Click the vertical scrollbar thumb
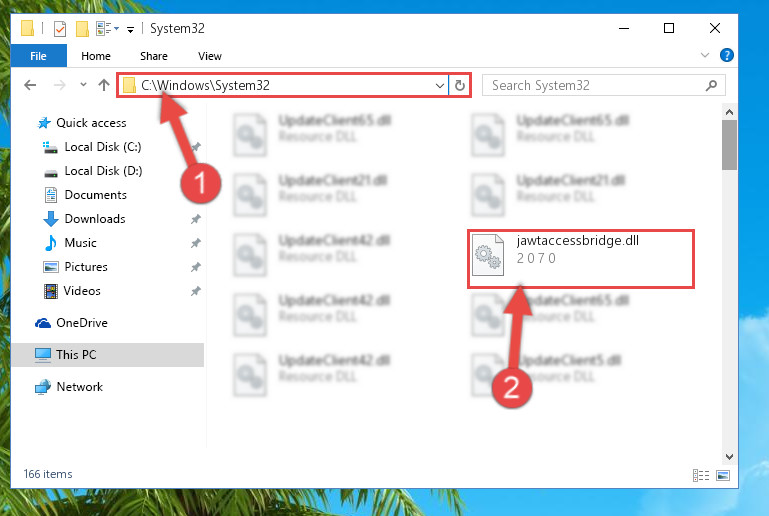 [729, 145]
